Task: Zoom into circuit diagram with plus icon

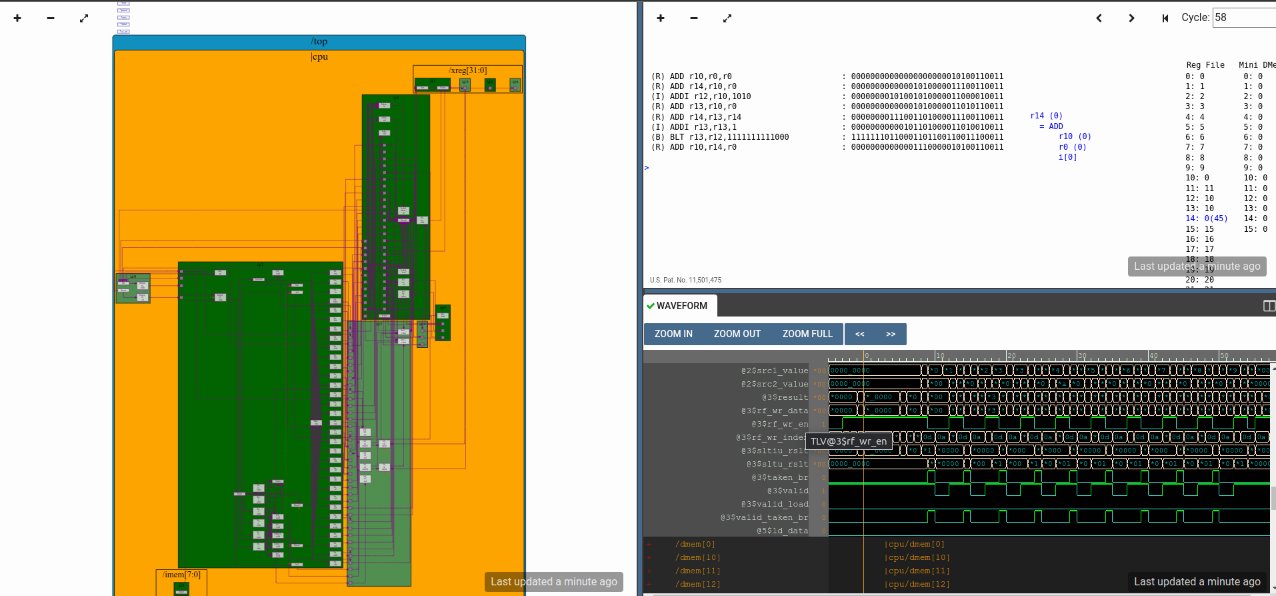Action: point(15,17)
